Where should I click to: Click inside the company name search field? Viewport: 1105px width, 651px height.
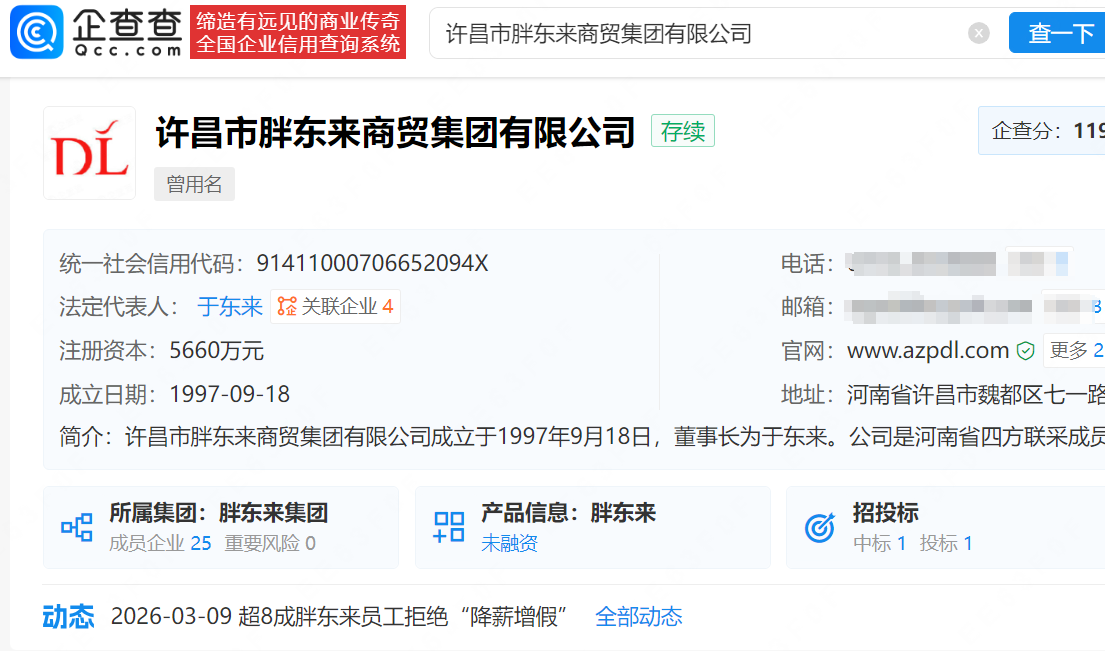pos(700,34)
